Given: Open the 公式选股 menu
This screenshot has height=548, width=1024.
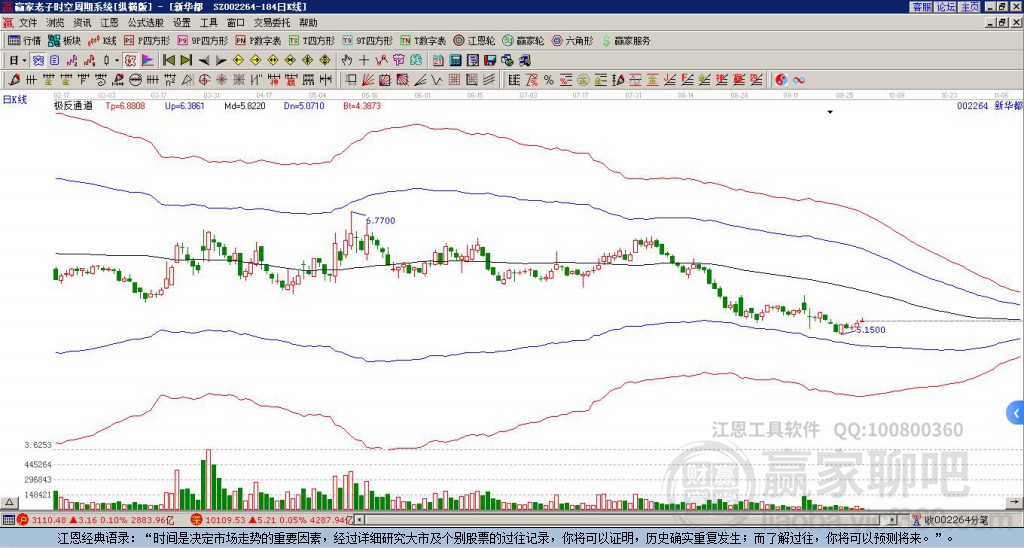Looking at the screenshot, I should 146,23.
